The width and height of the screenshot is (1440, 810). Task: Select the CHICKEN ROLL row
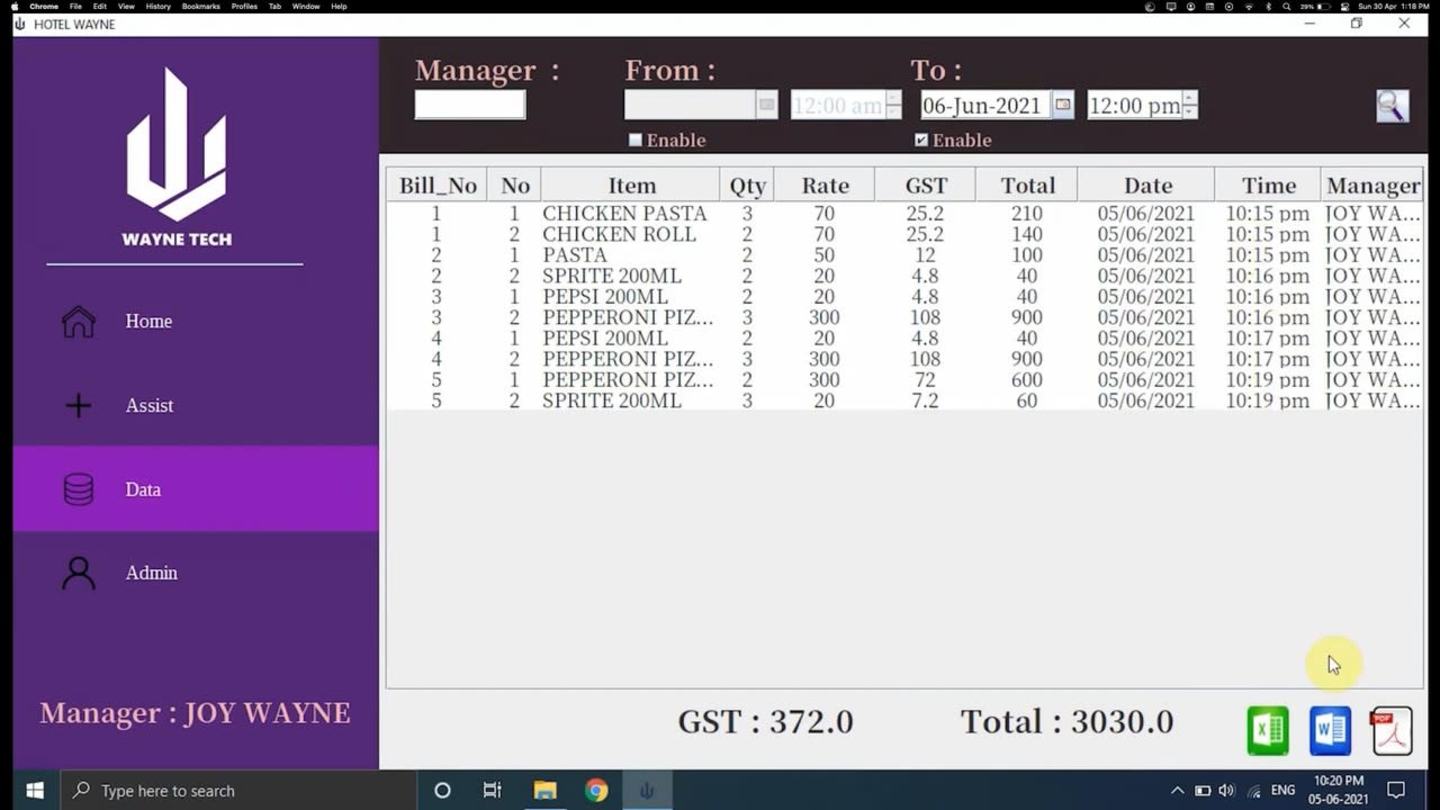coord(904,234)
